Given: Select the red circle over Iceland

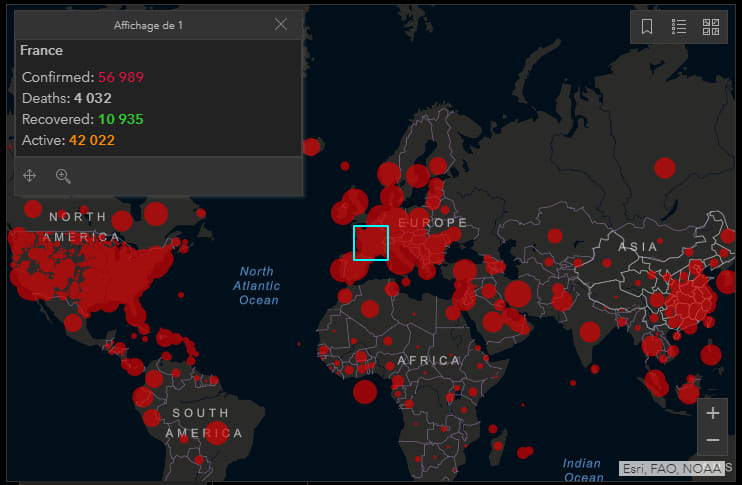Looking at the screenshot, I should coord(311,147).
